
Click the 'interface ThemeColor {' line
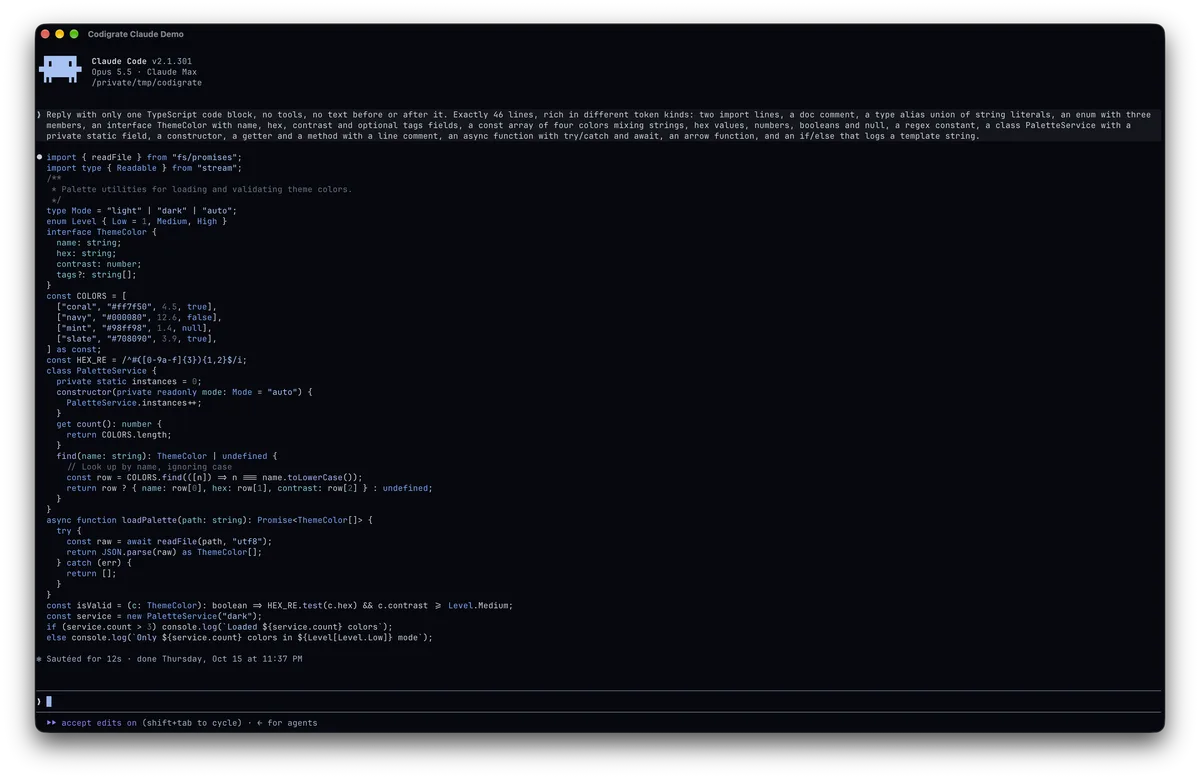coord(102,232)
